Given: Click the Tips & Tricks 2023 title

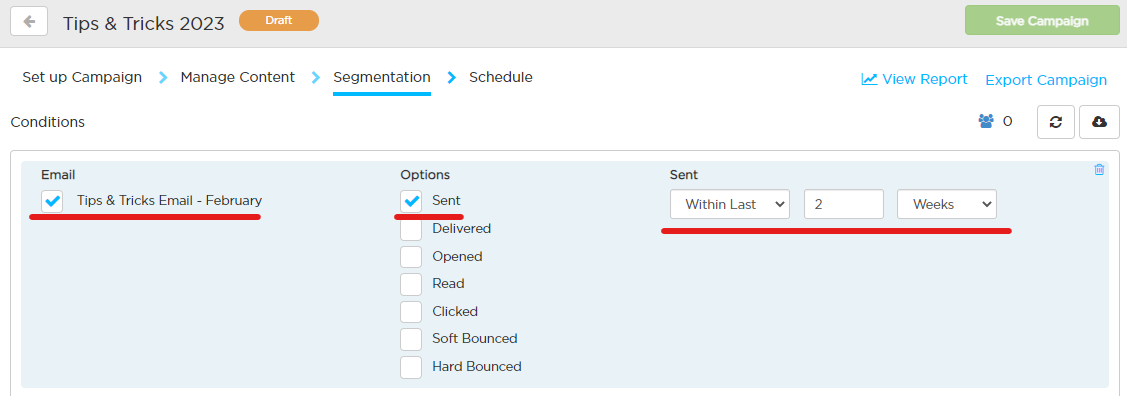Looking at the screenshot, I should click(144, 23).
